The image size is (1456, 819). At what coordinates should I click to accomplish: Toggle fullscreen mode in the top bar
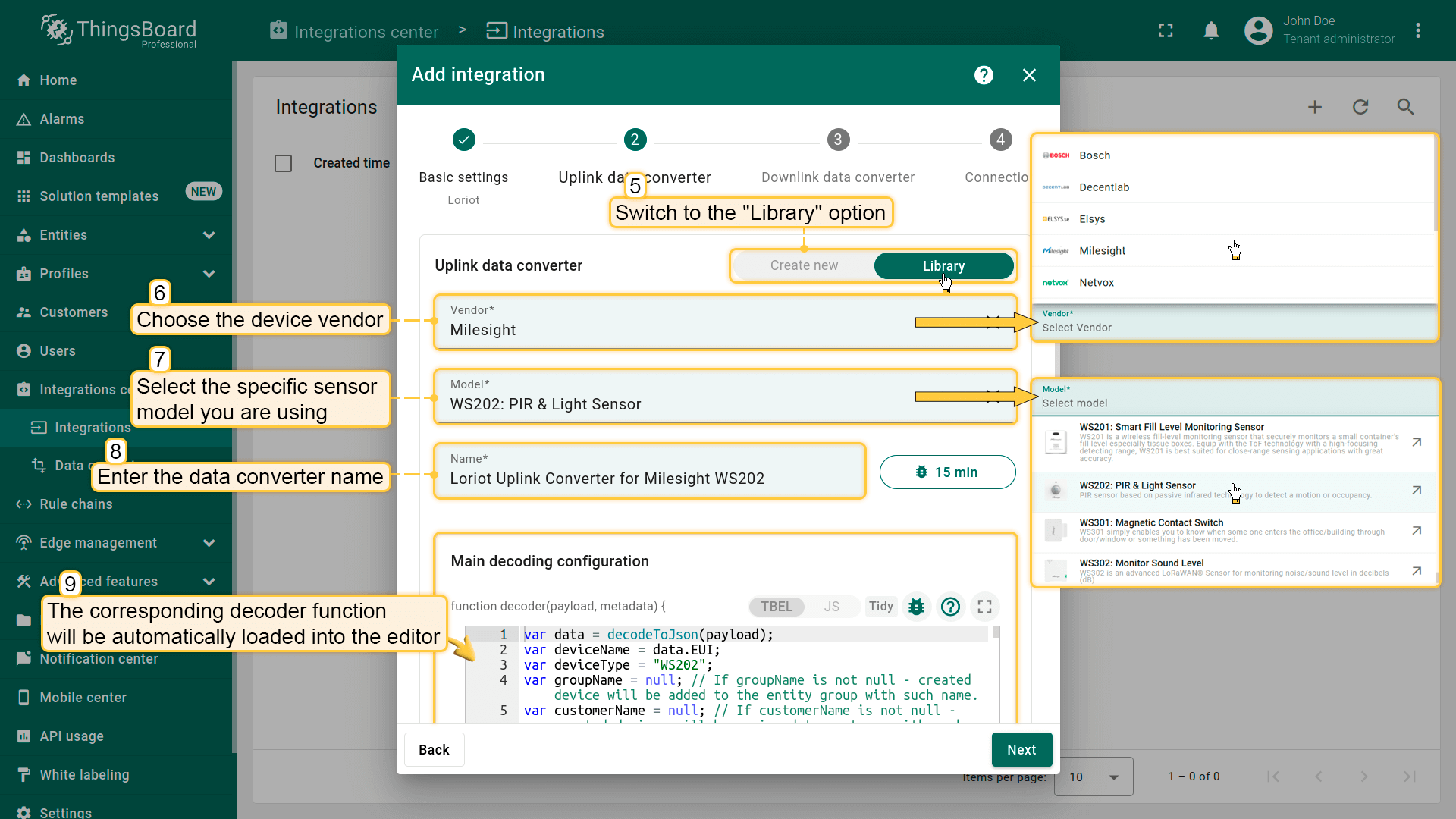click(x=1166, y=31)
